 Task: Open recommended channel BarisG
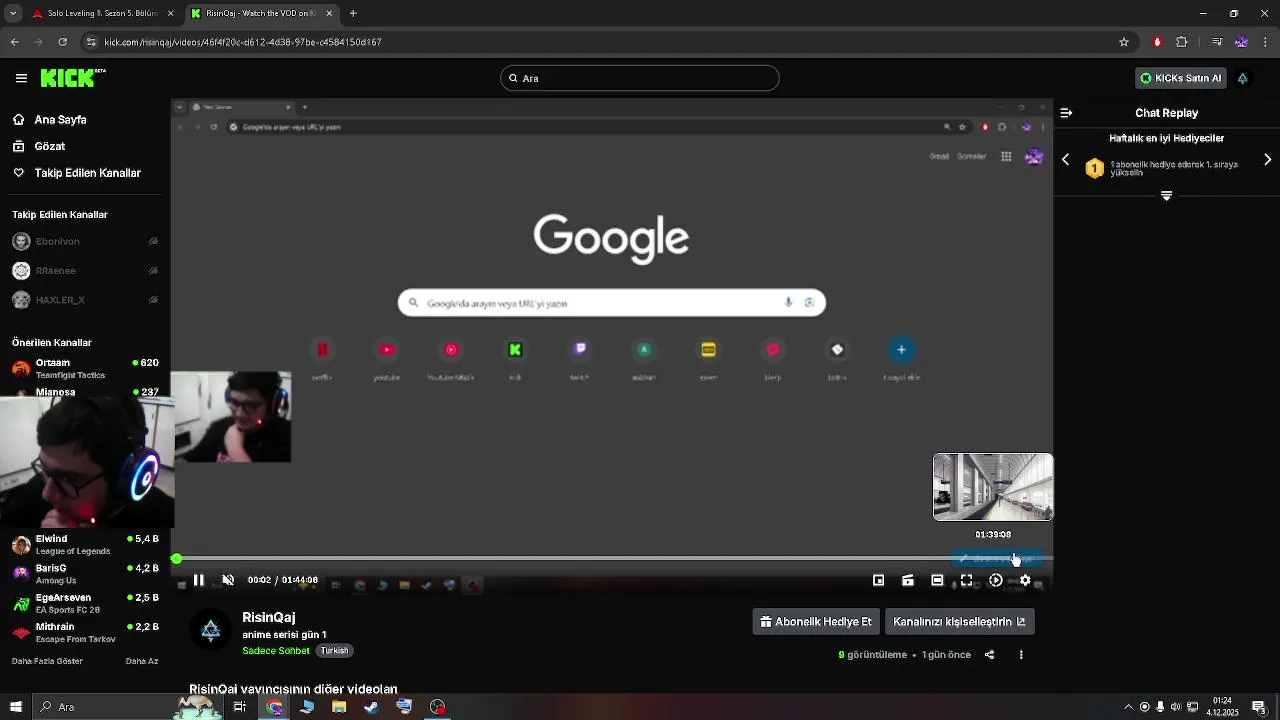tap(85, 573)
